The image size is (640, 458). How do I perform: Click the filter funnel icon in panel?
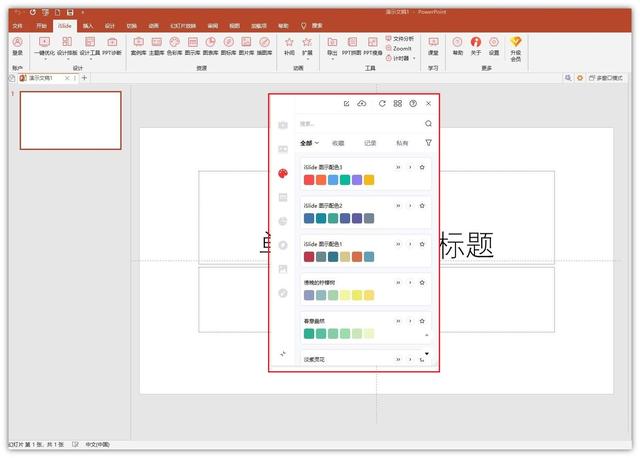[428, 142]
